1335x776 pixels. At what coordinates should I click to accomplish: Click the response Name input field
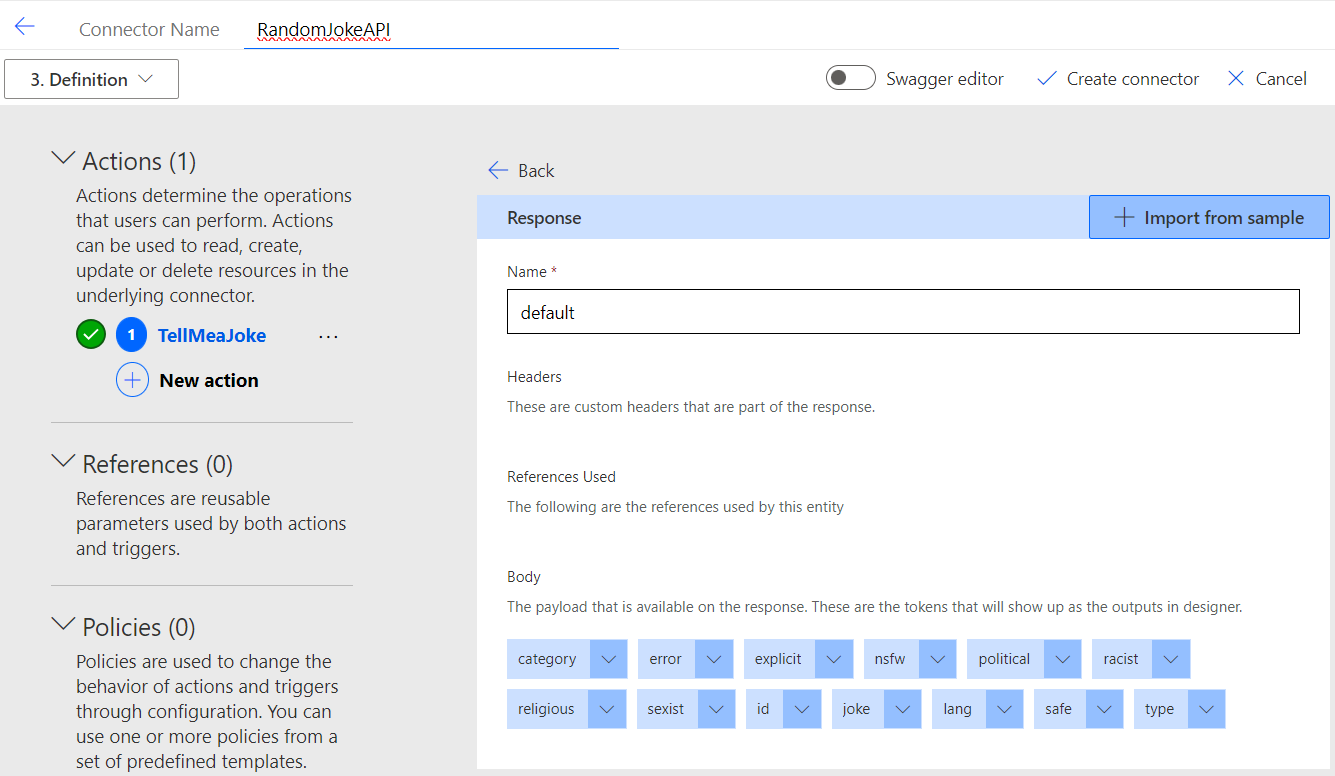[903, 312]
